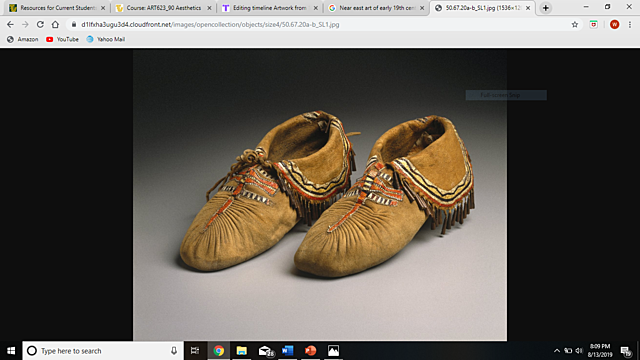Image resolution: width=640 pixels, height=360 pixels.
Task: Open File Explorer from the taskbar
Action: [x=242, y=351]
